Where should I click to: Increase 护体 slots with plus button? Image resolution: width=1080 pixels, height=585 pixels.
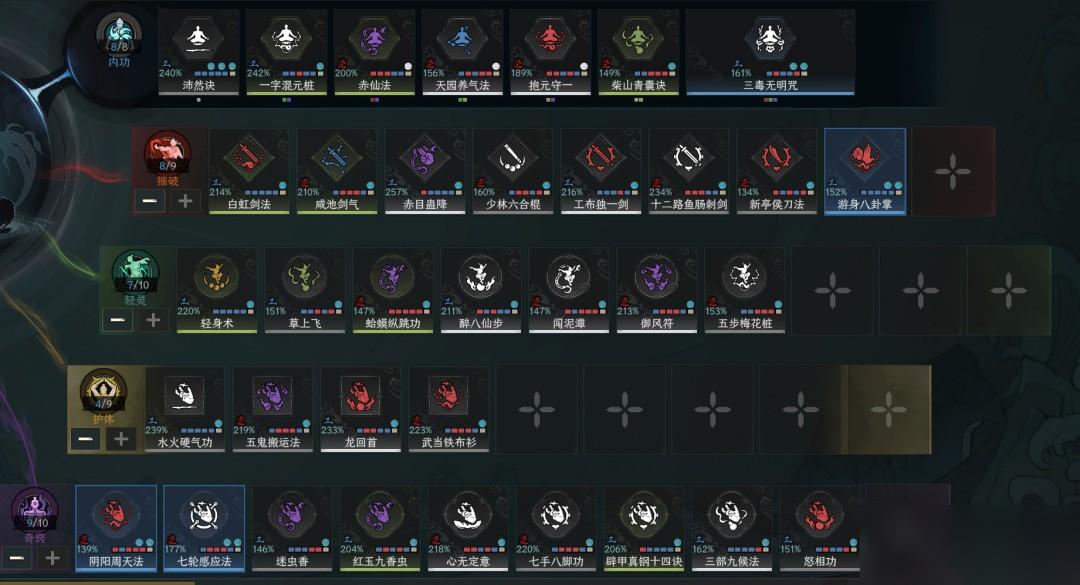pyautogui.click(x=121, y=439)
